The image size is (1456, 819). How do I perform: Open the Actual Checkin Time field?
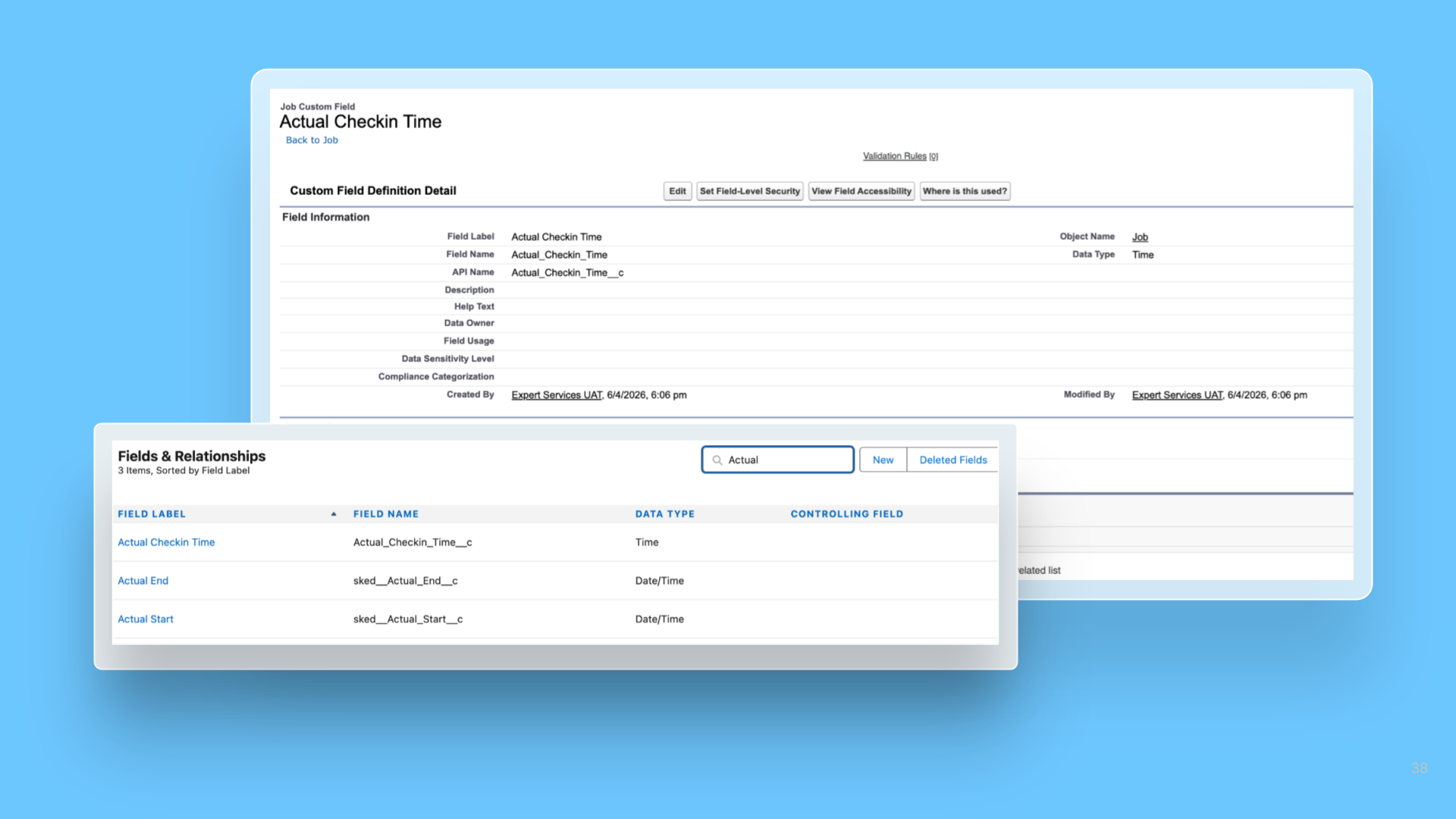click(166, 542)
